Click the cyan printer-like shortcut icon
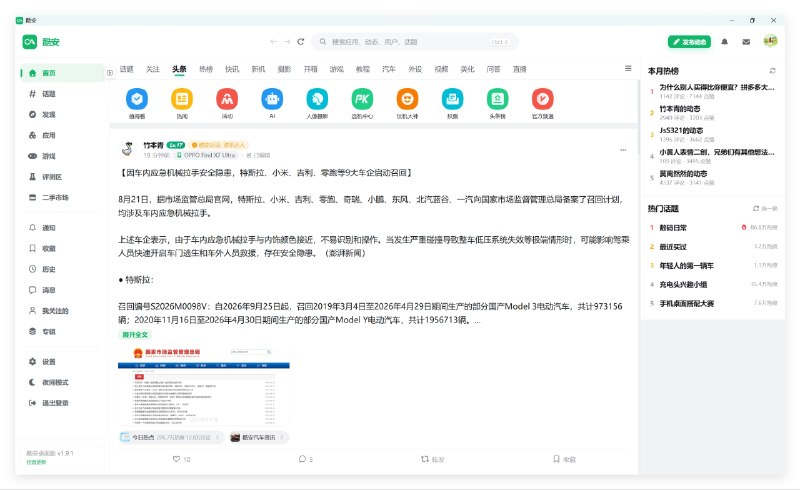This screenshot has width=800, height=490. point(453,99)
